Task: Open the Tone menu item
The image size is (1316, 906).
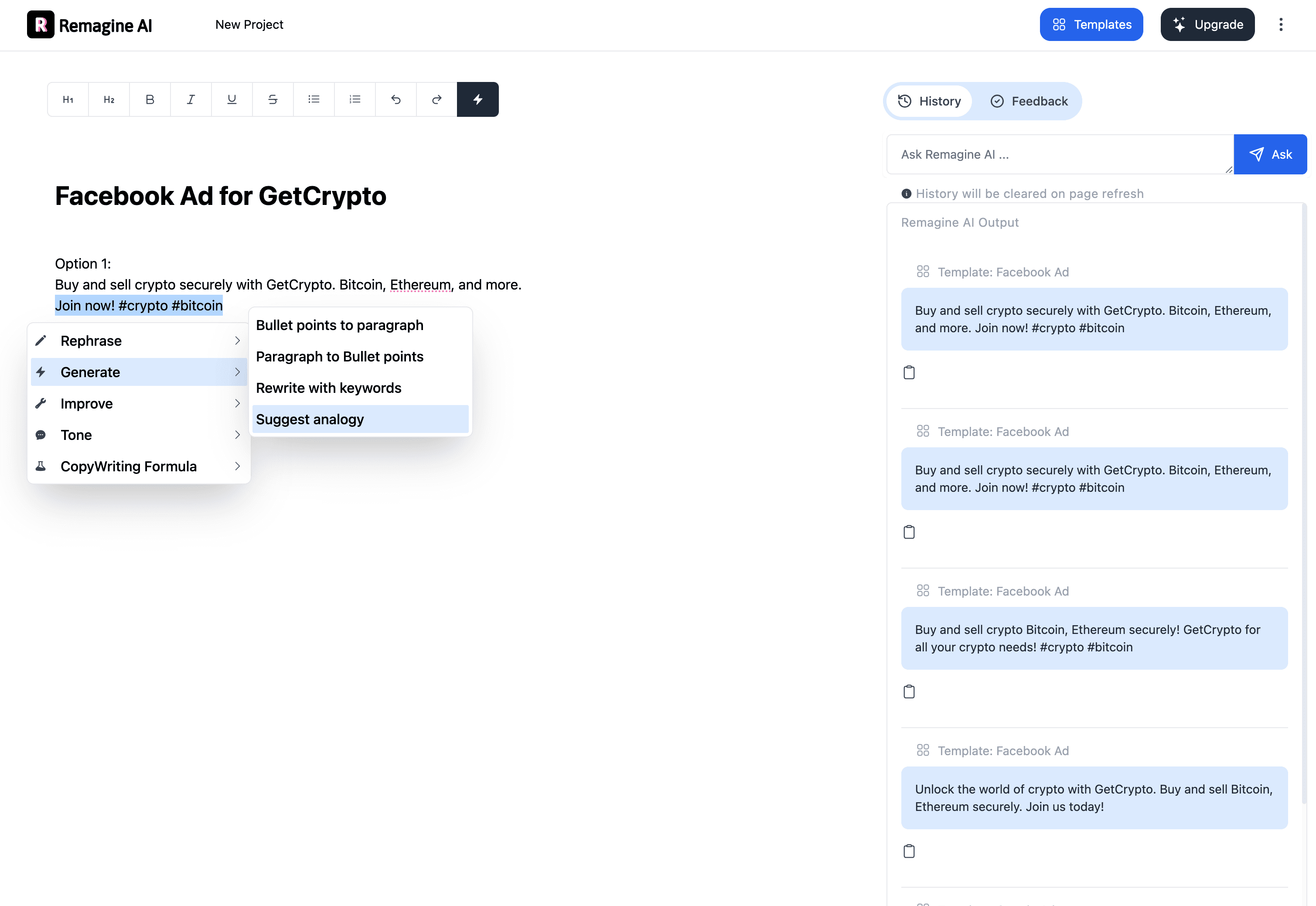Action: click(x=139, y=435)
